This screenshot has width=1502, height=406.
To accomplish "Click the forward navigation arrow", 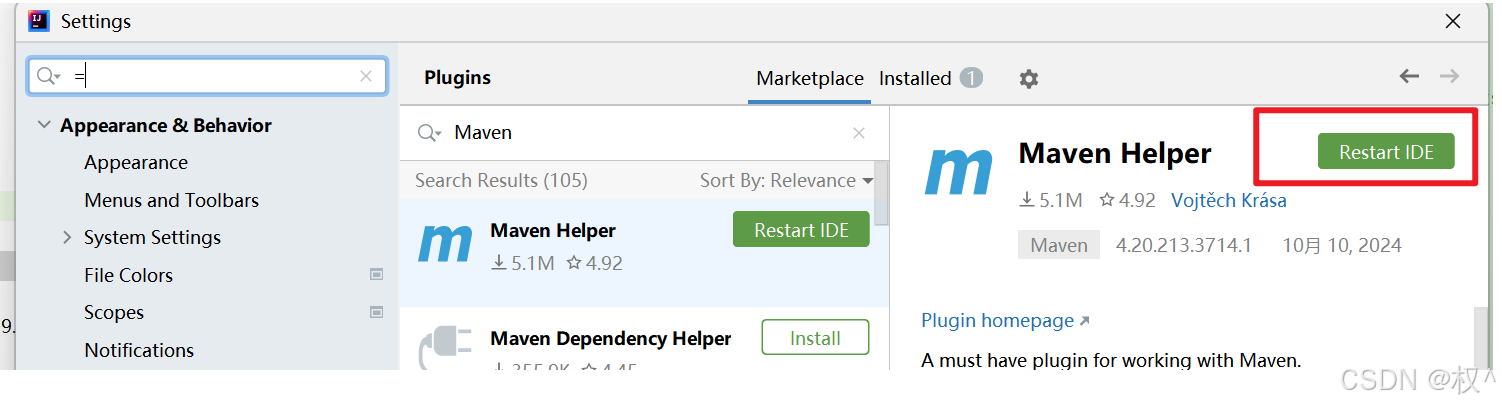I will (x=1449, y=76).
